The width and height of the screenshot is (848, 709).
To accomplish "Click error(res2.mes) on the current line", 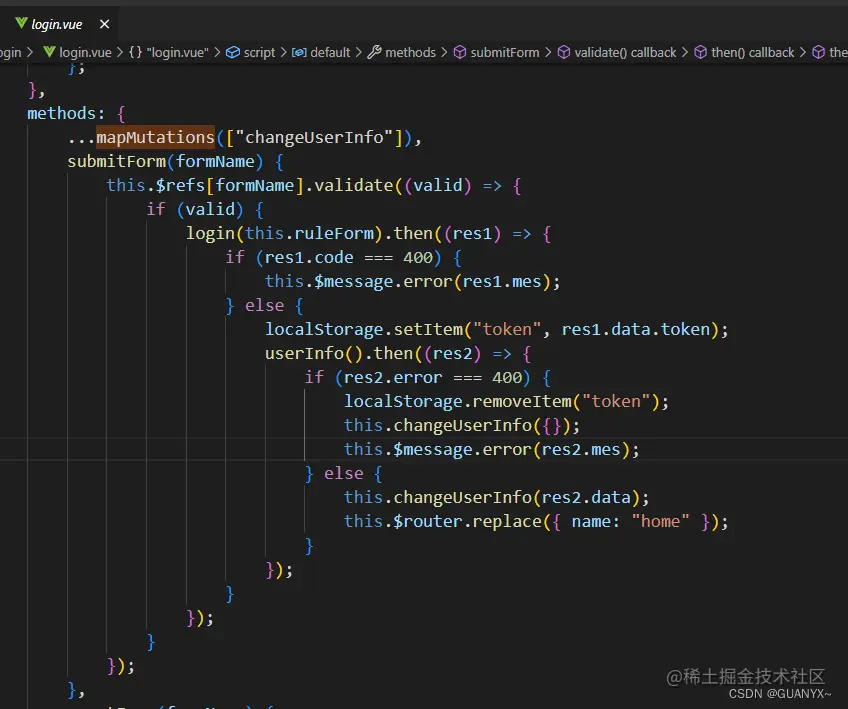I will (556, 449).
